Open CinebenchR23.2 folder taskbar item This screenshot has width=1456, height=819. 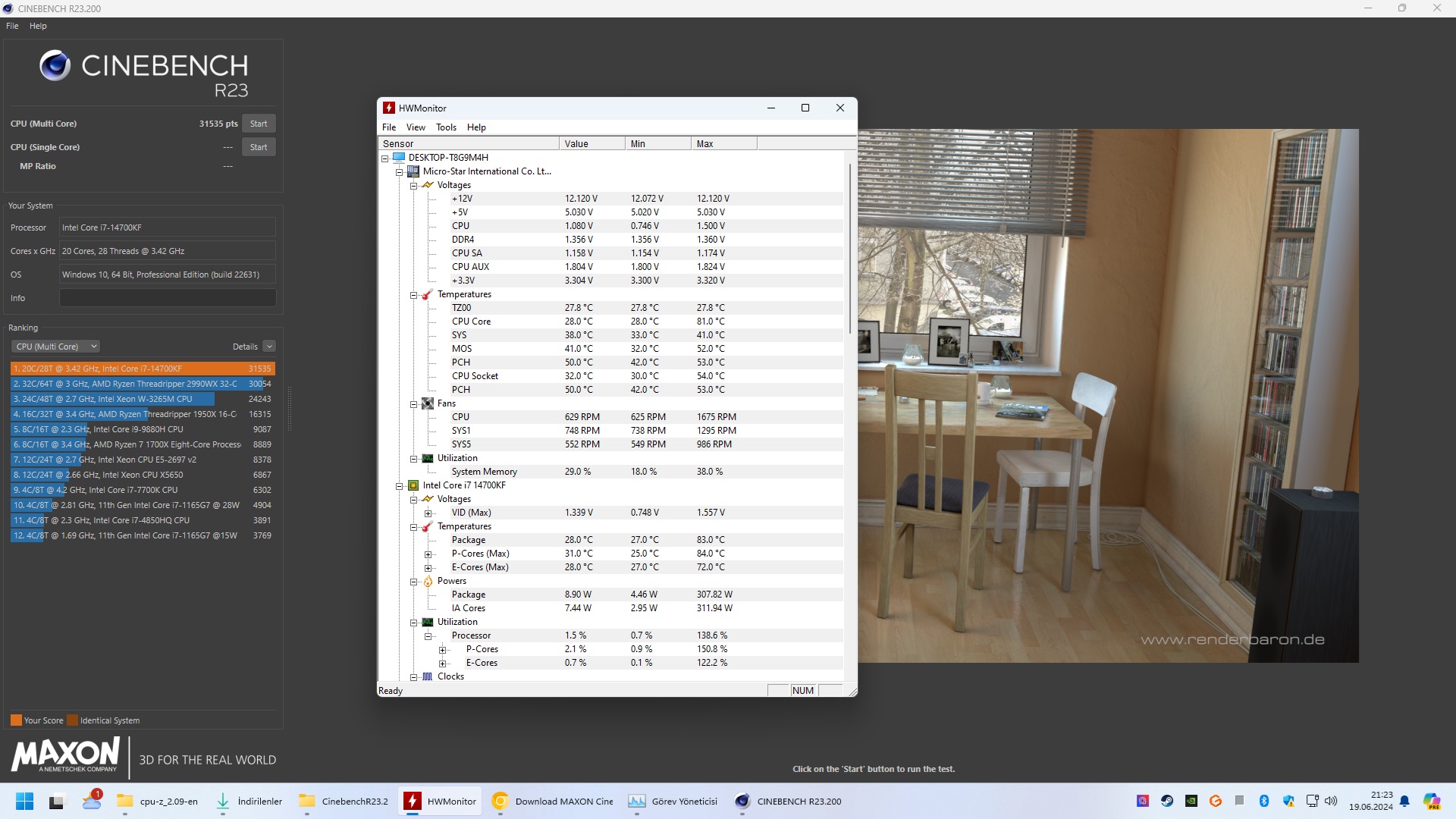(x=344, y=802)
